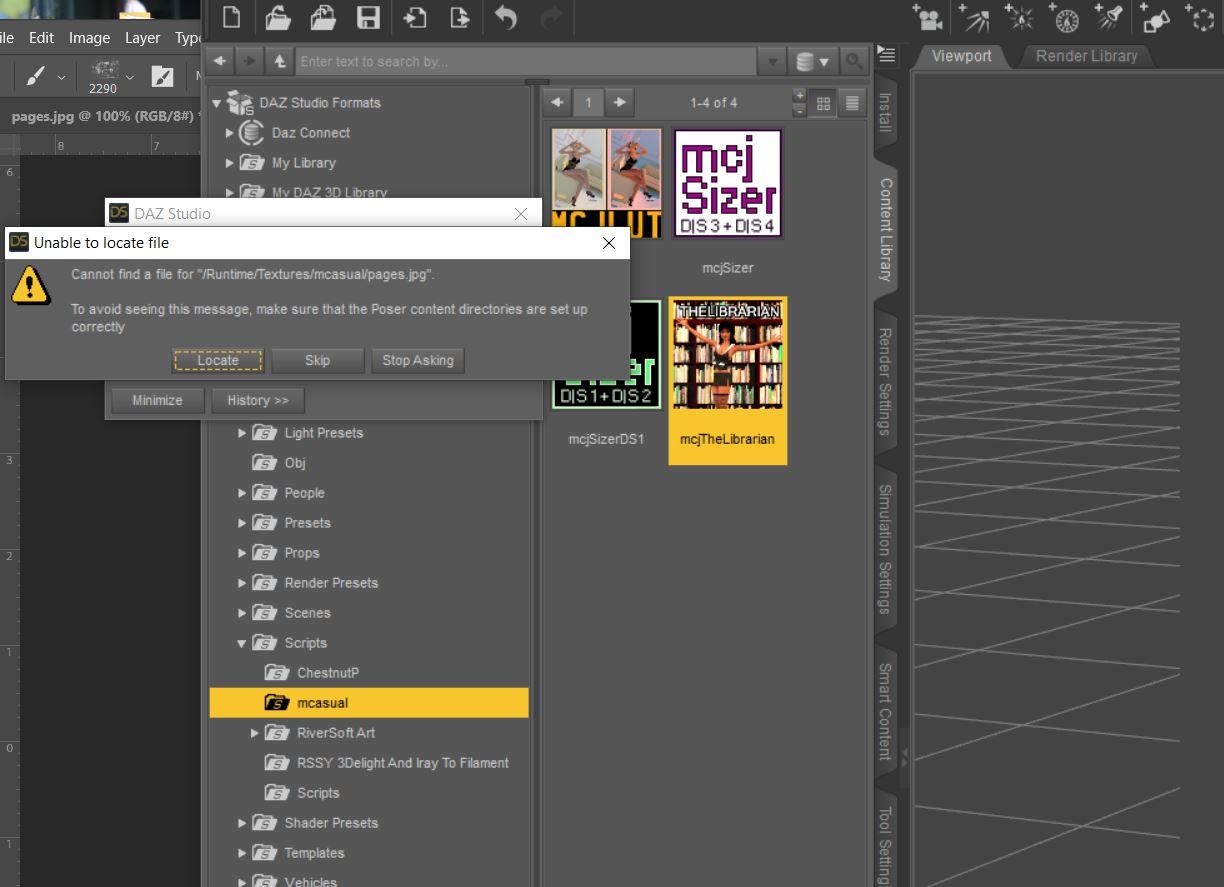Screen dimensions: 1224x887
Task: Create a new null object
Action: point(1200,18)
